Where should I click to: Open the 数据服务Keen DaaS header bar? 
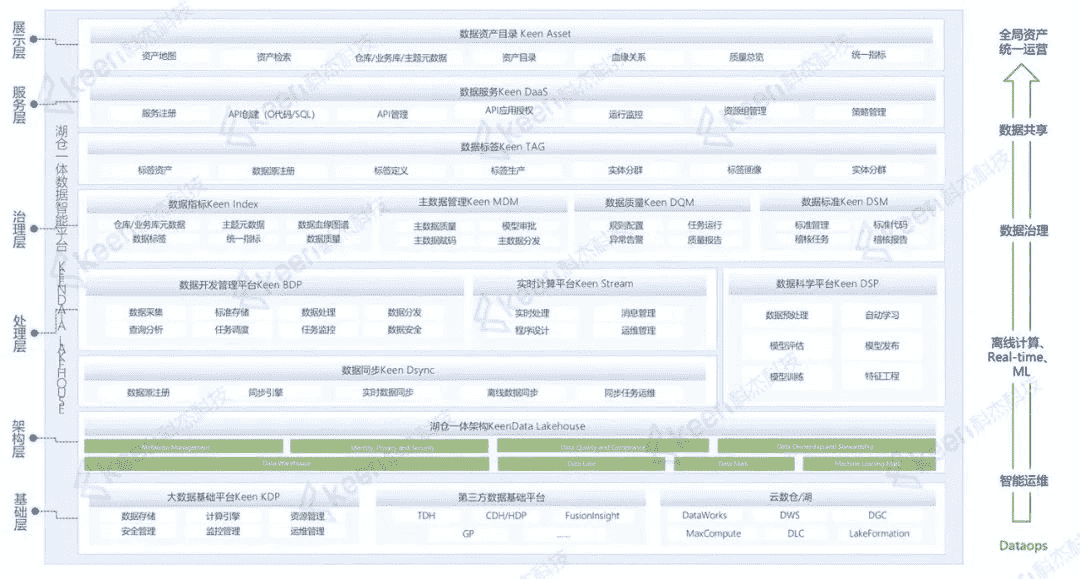510,92
